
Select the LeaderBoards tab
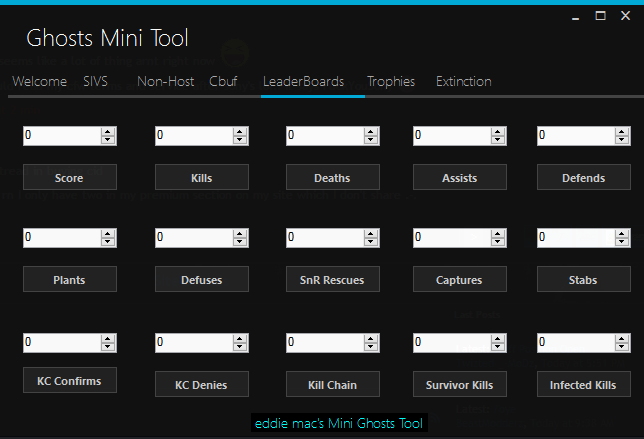304,81
